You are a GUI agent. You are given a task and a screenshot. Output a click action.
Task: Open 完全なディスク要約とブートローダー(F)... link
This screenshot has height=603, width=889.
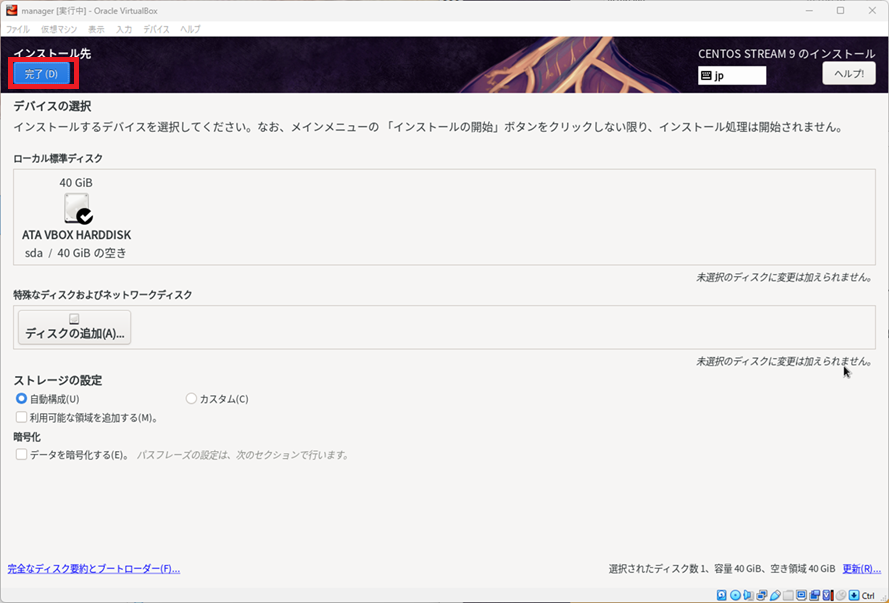pyautogui.click(x=94, y=568)
